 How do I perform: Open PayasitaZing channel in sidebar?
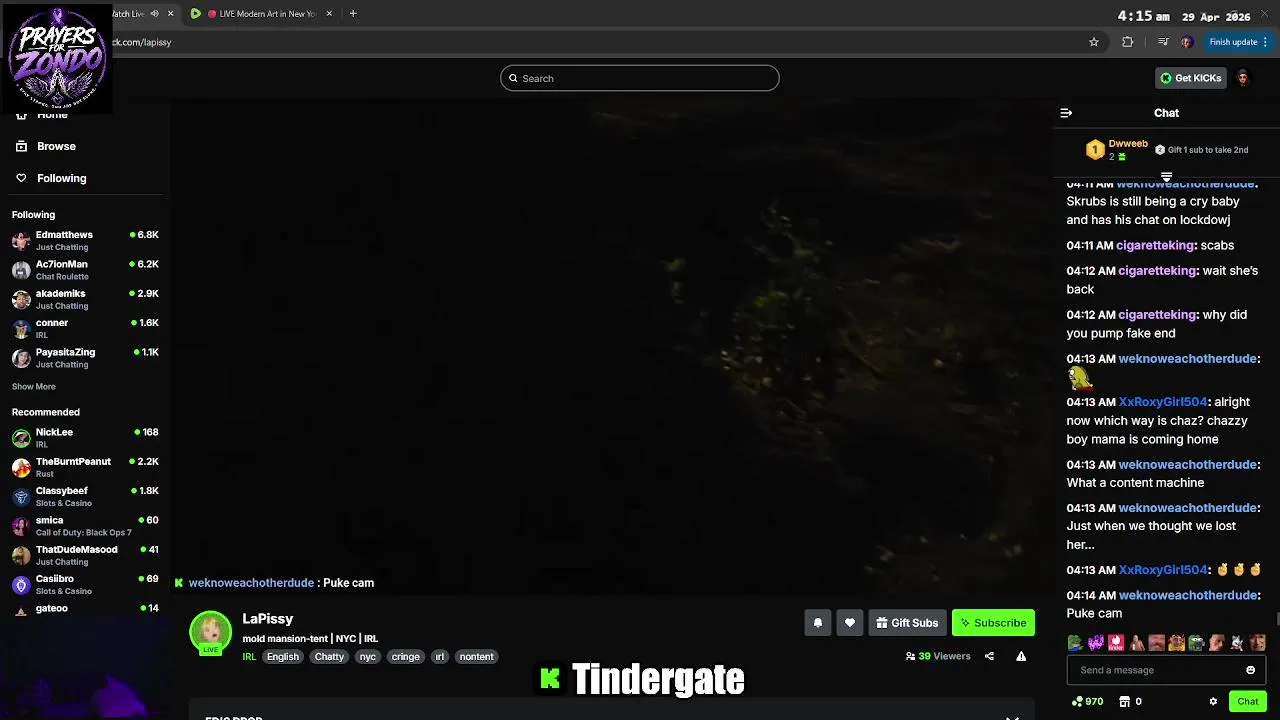point(85,358)
